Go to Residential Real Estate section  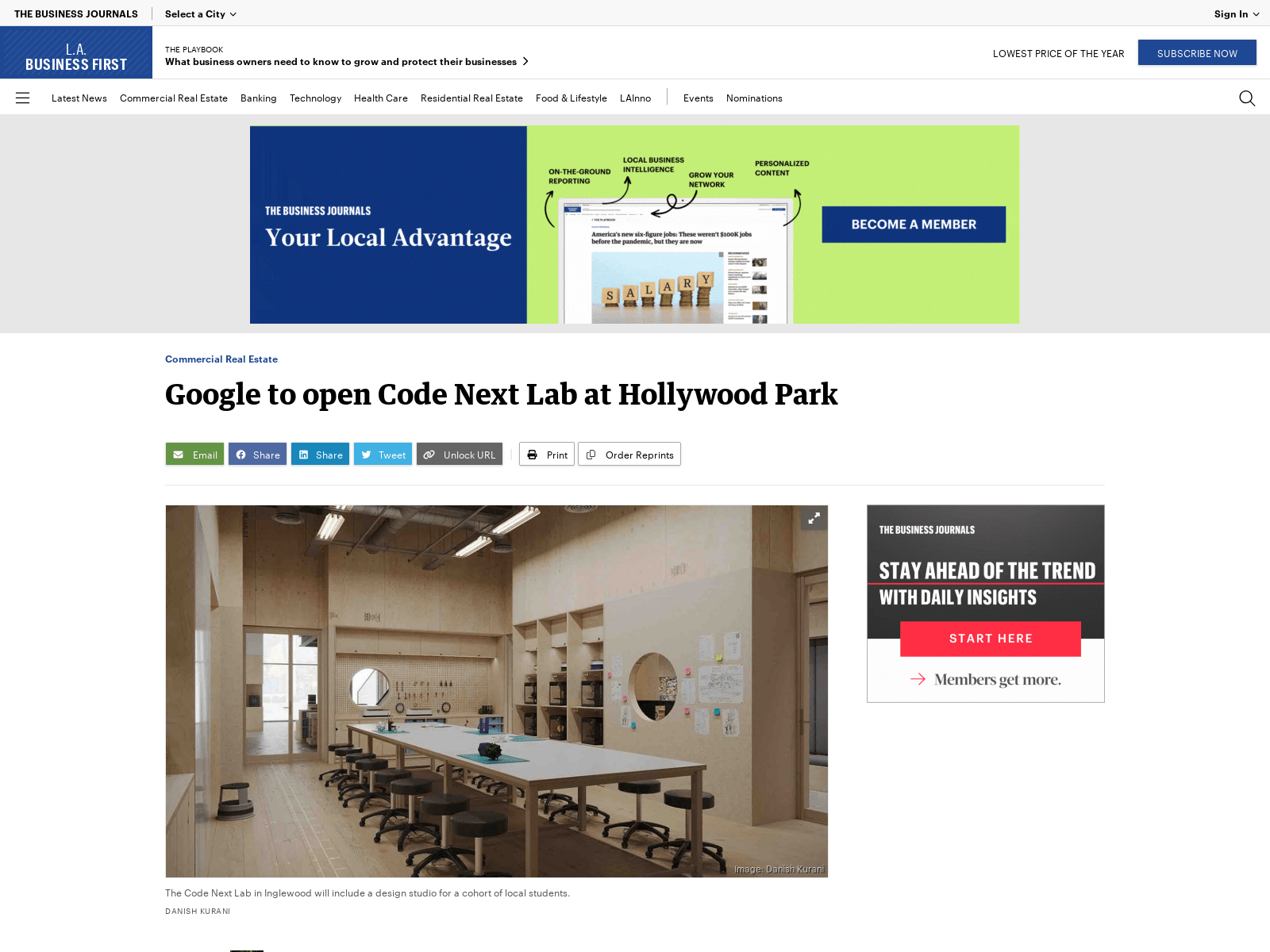pyautogui.click(x=471, y=98)
